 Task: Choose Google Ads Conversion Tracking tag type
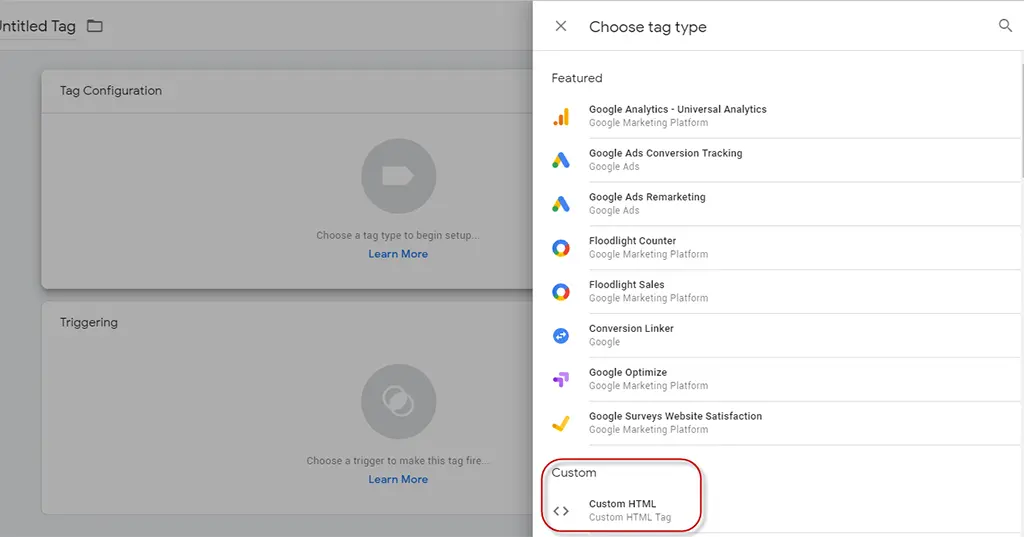pyautogui.click(x=786, y=160)
